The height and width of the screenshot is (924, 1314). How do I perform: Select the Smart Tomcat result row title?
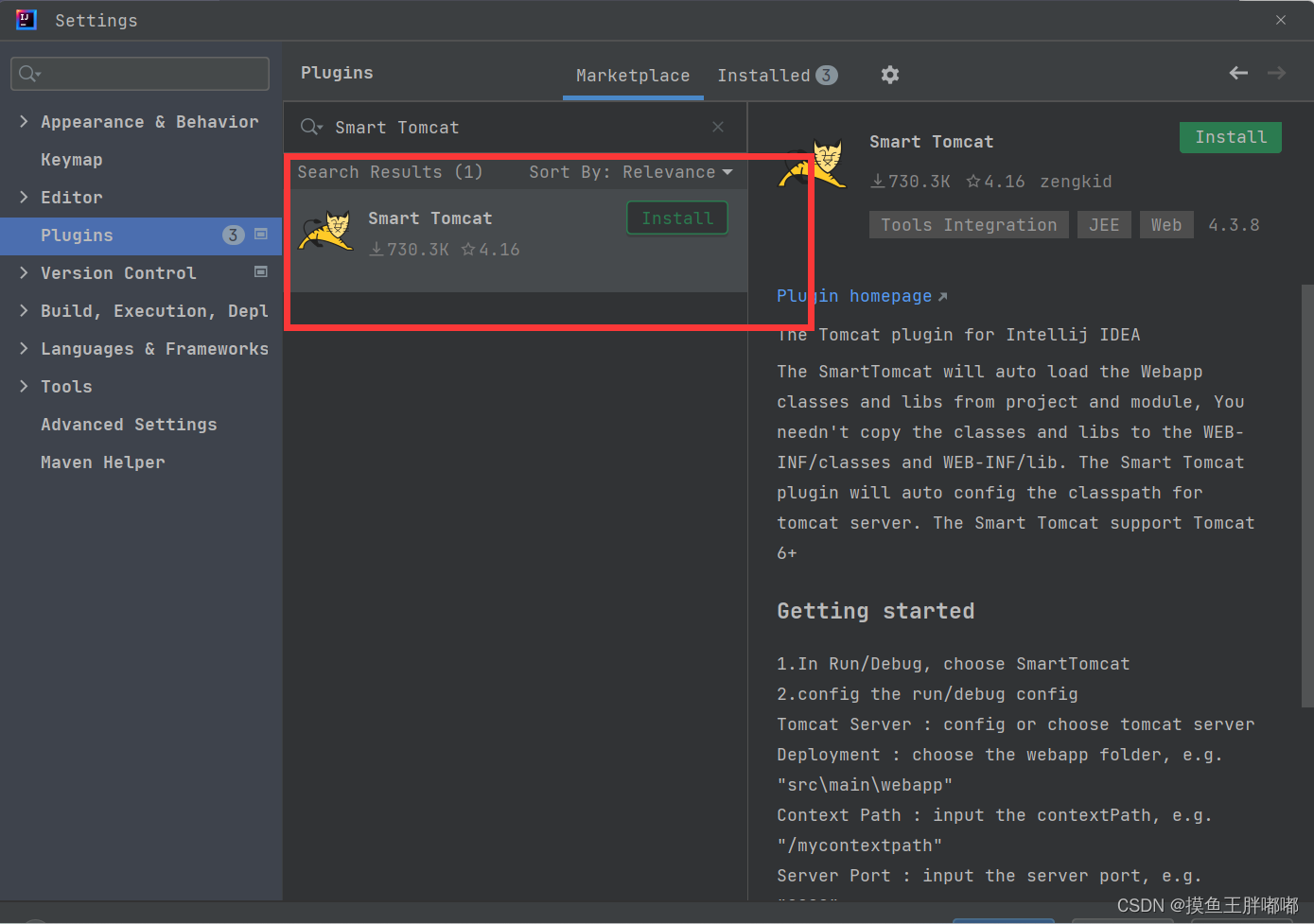430,218
